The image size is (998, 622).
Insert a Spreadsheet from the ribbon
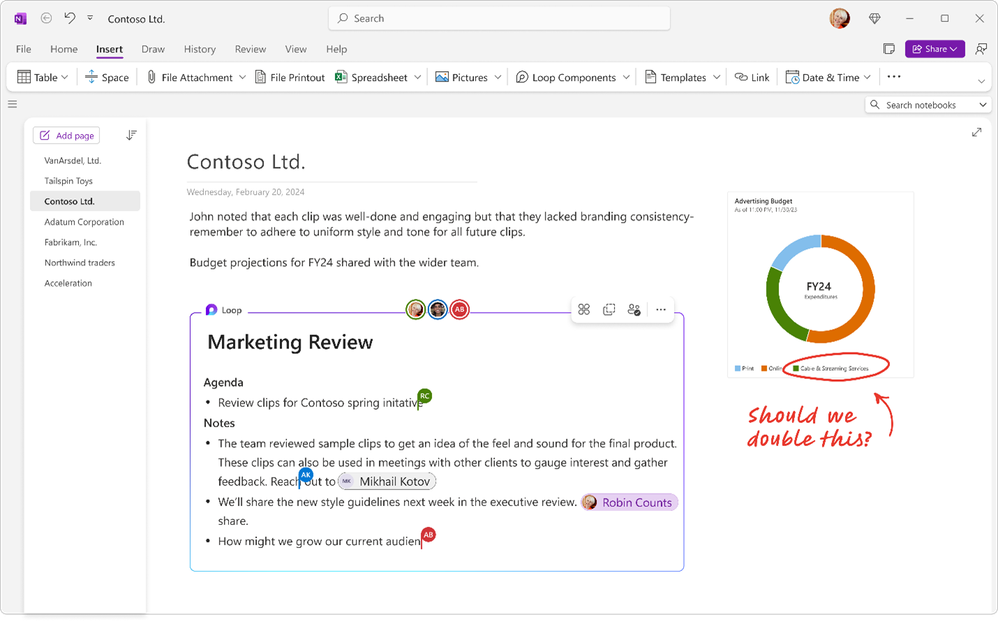(372, 77)
